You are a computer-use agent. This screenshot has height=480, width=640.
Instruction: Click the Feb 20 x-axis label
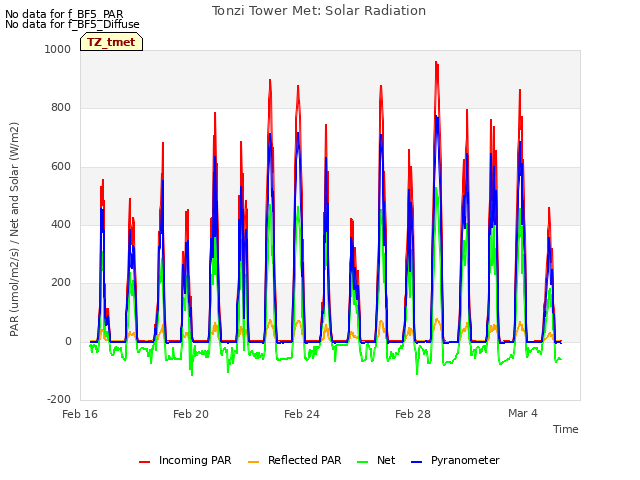(x=191, y=414)
